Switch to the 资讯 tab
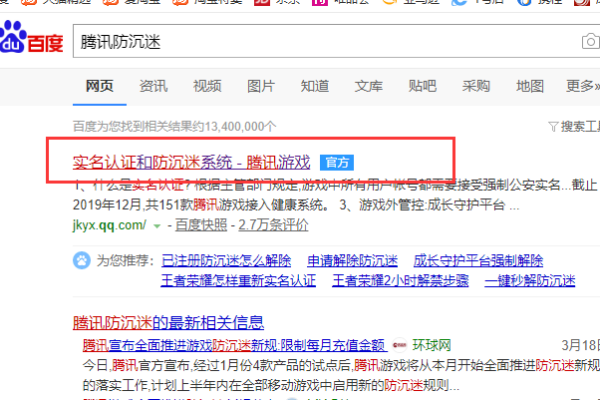This screenshot has width=600, height=400. click(153, 86)
